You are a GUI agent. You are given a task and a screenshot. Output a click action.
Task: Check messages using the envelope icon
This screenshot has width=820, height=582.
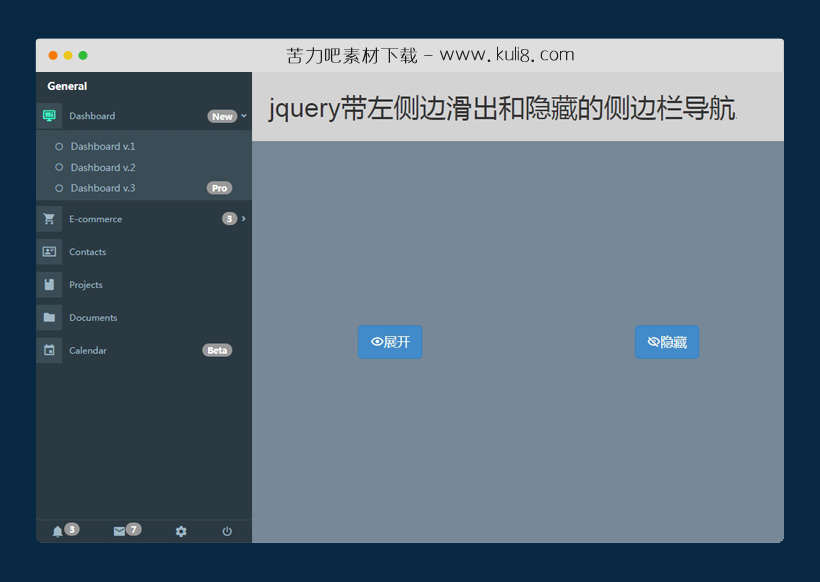click(x=120, y=531)
